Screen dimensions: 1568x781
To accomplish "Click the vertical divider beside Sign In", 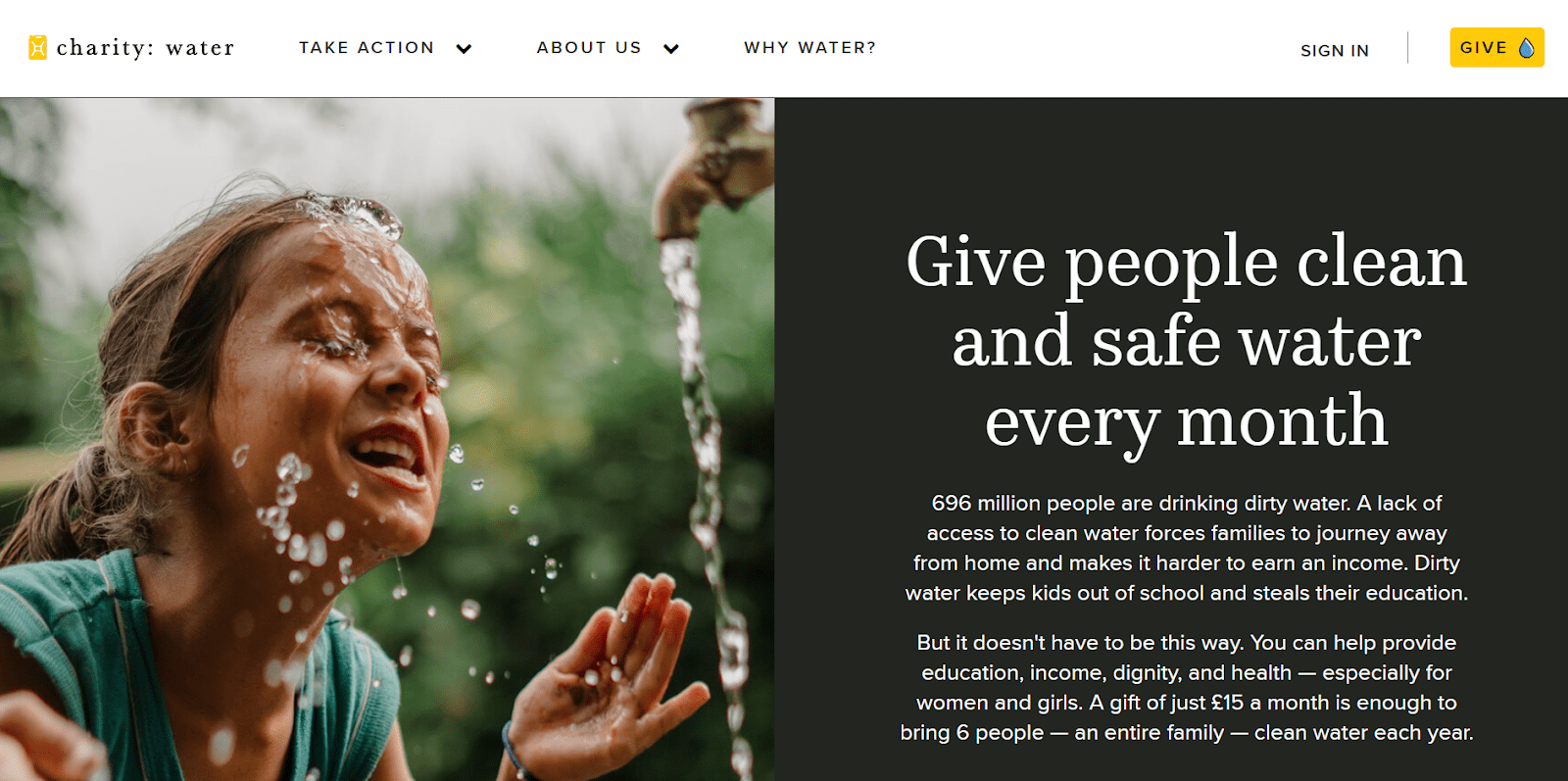I will pos(1408,47).
